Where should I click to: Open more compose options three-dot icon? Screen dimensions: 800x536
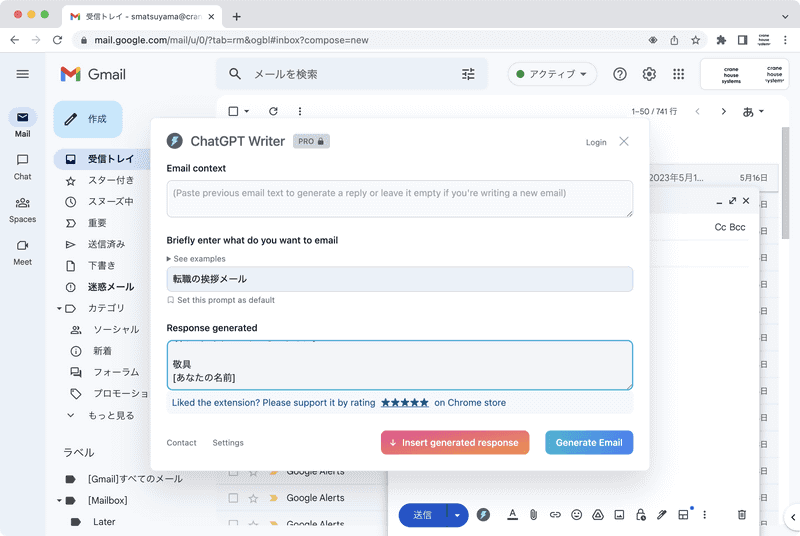coord(704,515)
